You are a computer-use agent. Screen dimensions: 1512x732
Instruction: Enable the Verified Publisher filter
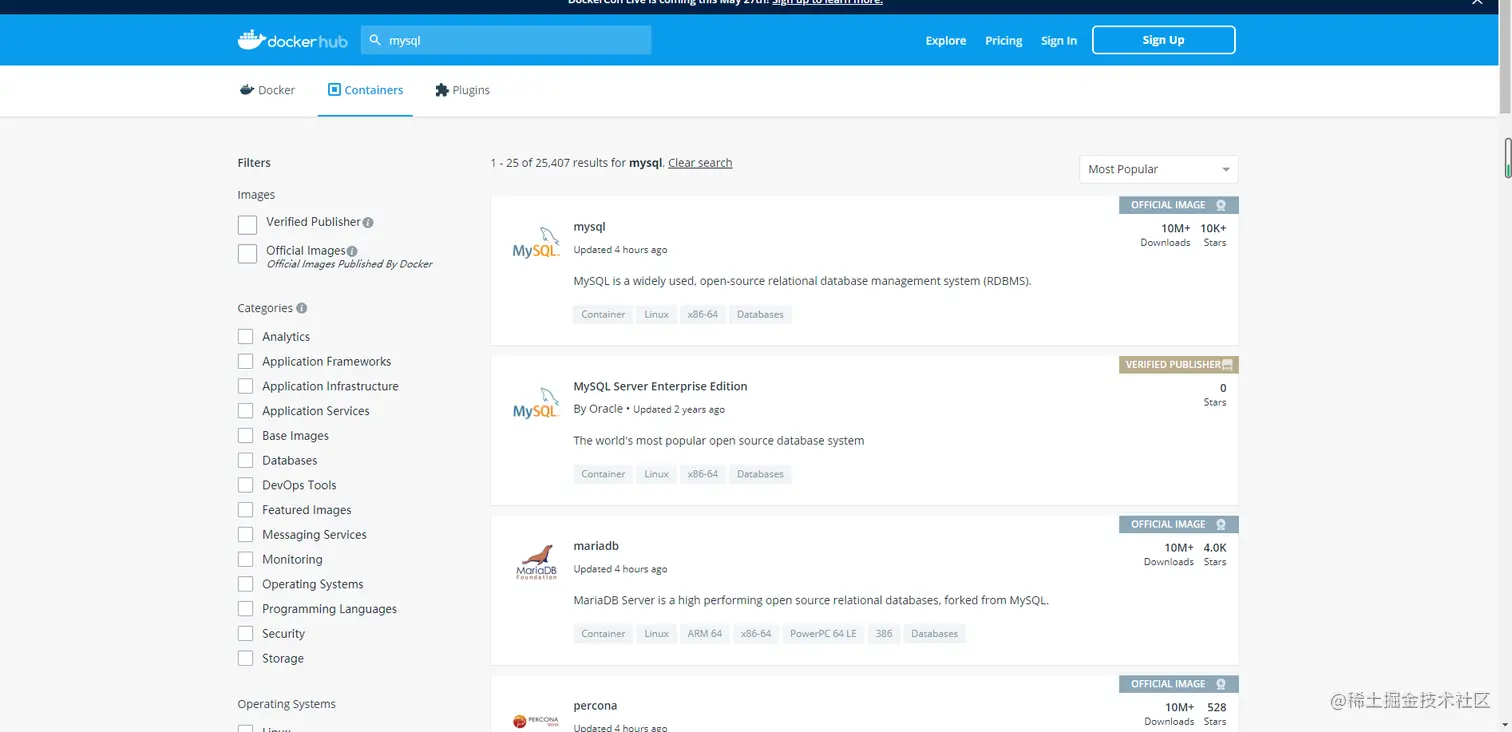click(x=248, y=224)
